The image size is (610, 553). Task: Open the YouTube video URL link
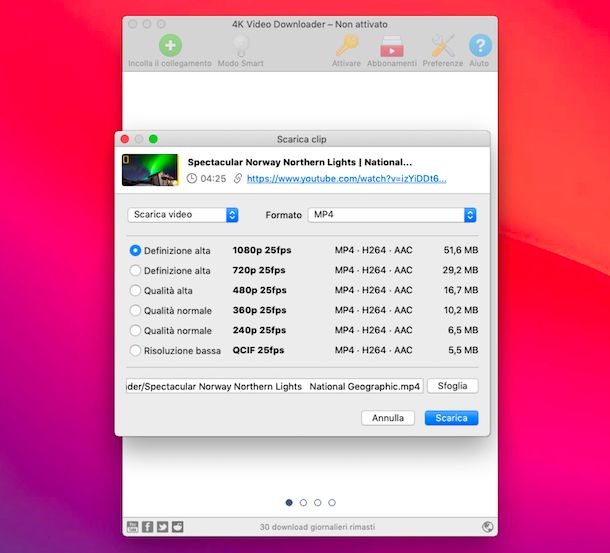[346, 179]
